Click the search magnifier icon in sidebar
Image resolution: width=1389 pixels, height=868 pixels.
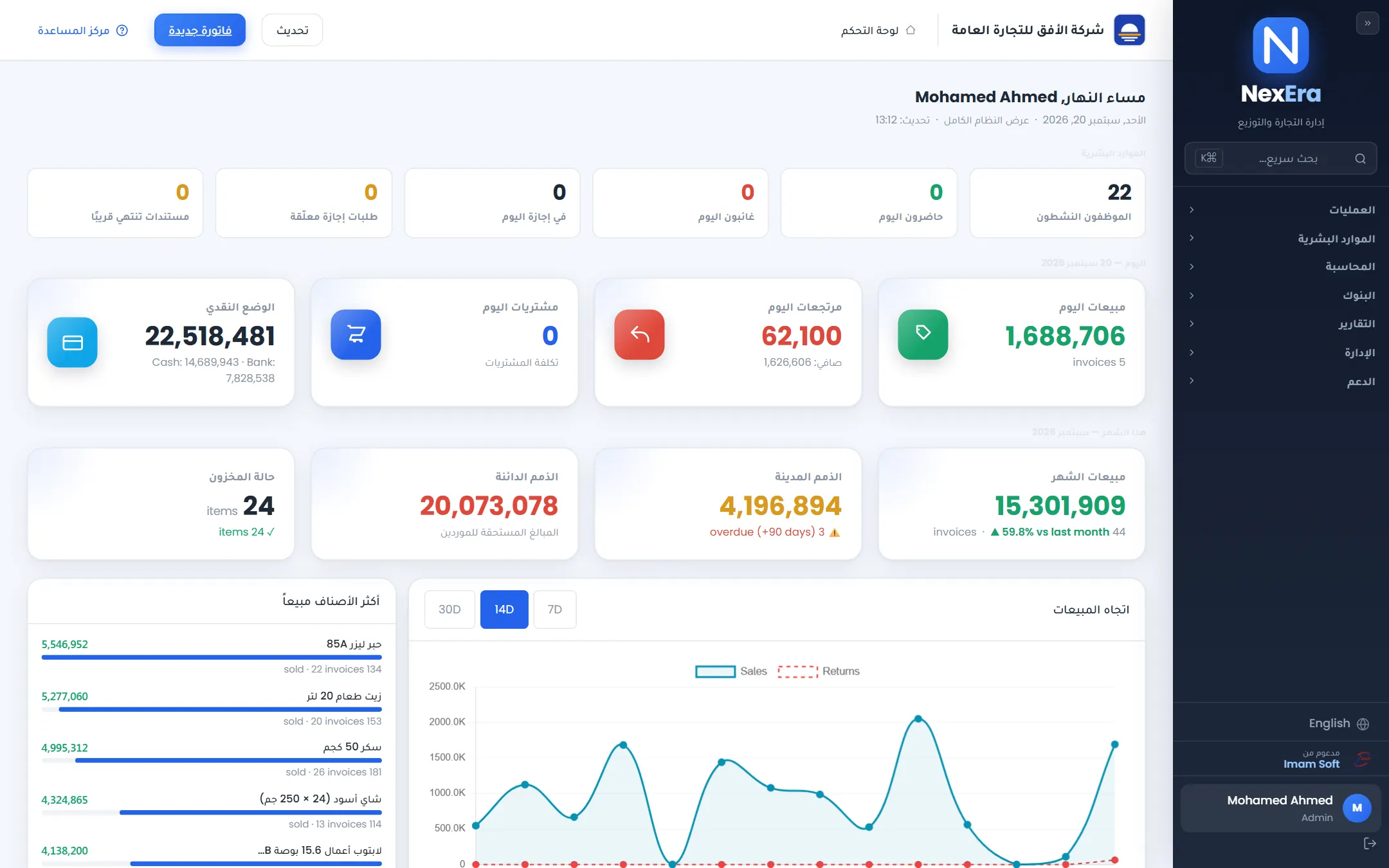(1360, 159)
